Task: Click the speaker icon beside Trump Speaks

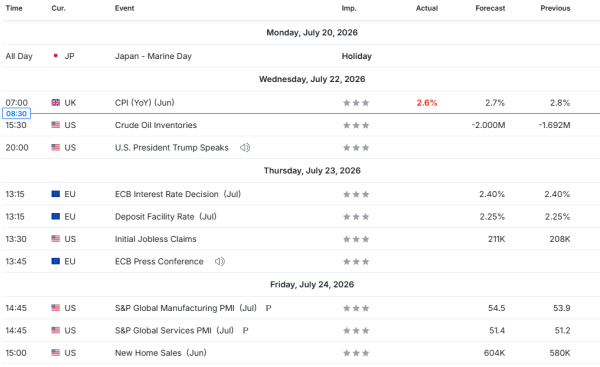Action: pos(245,147)
